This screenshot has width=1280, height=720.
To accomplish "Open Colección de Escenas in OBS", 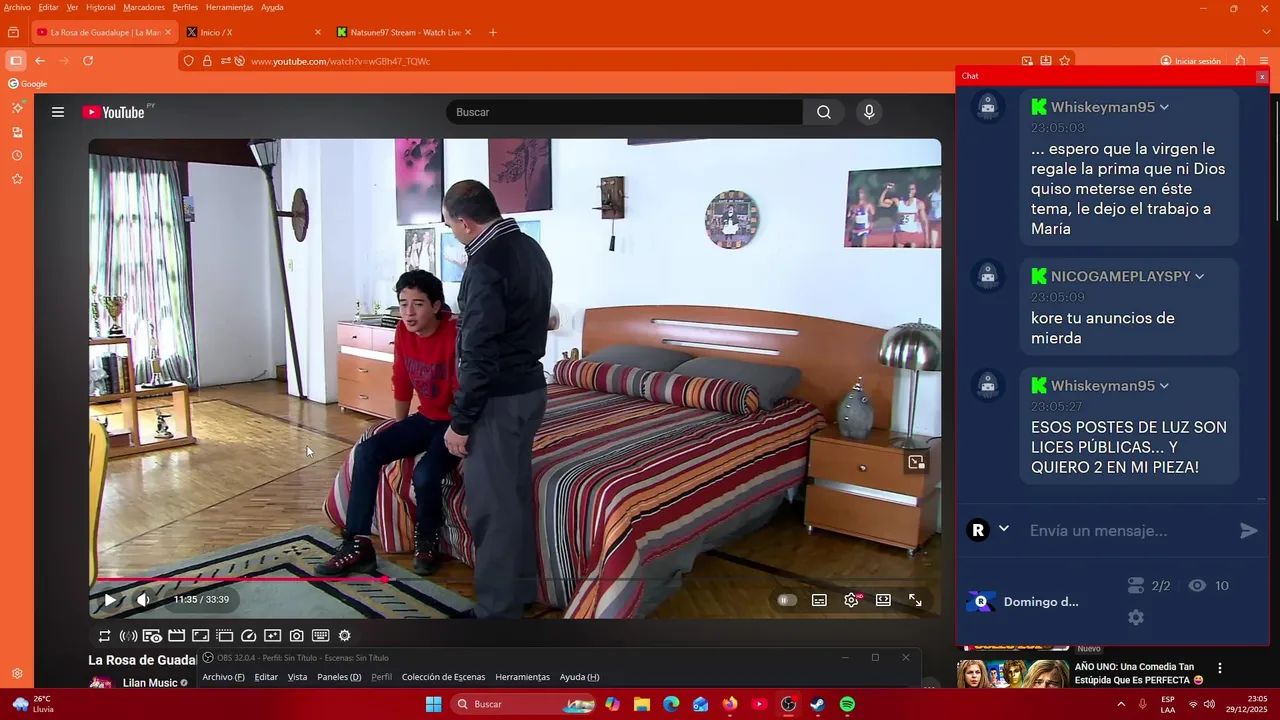I will point(443,677).
